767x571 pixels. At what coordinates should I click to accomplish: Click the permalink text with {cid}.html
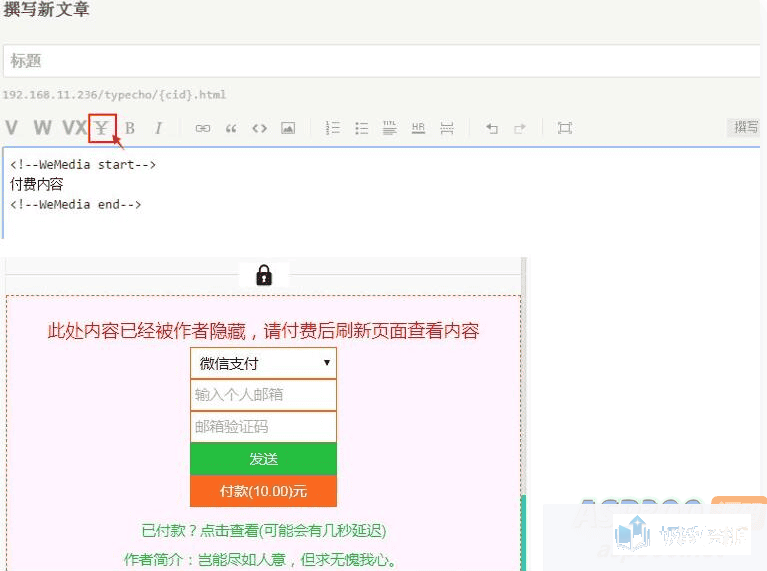114,94
